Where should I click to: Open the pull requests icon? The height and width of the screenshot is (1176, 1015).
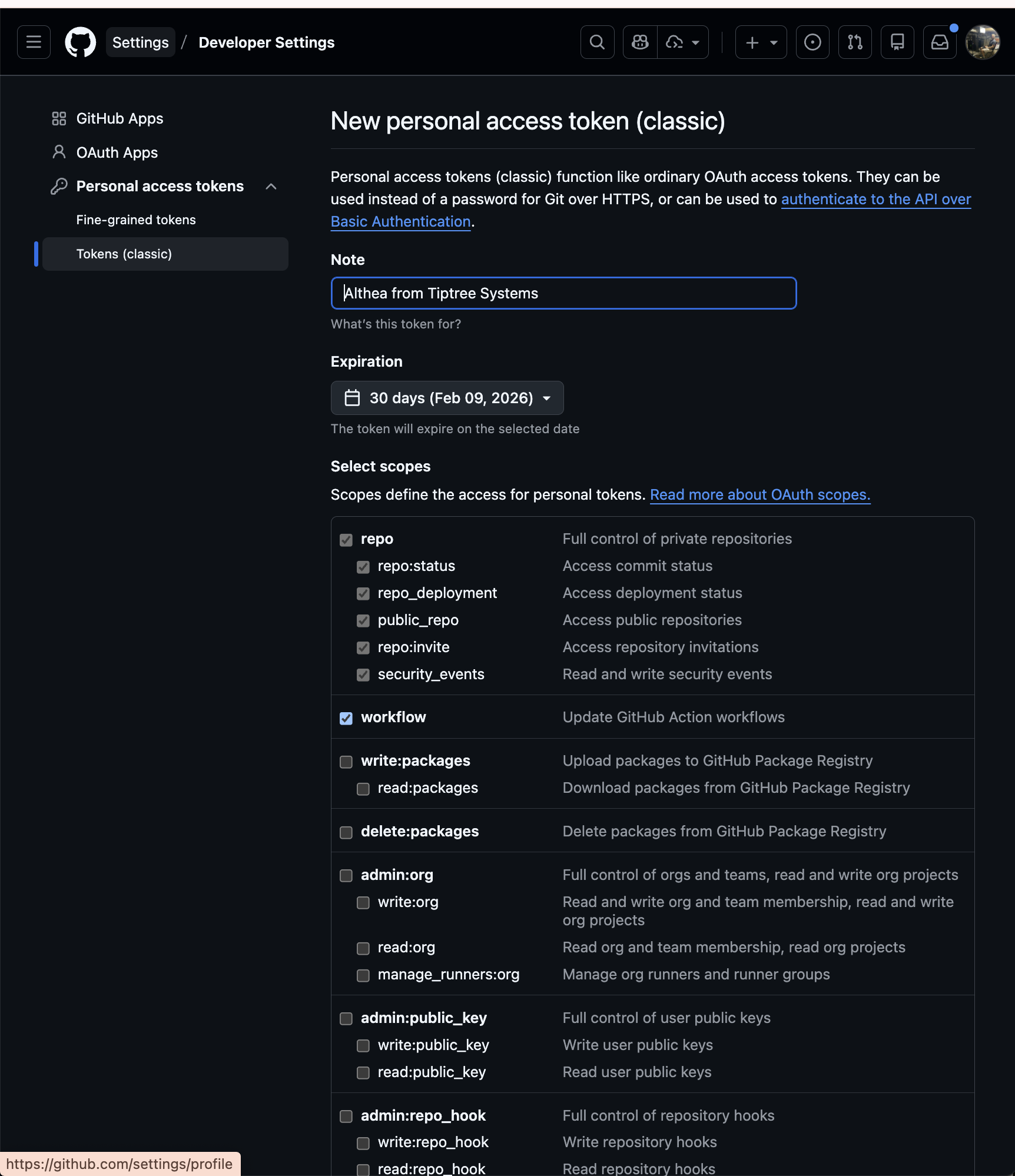tap(855, 42)
